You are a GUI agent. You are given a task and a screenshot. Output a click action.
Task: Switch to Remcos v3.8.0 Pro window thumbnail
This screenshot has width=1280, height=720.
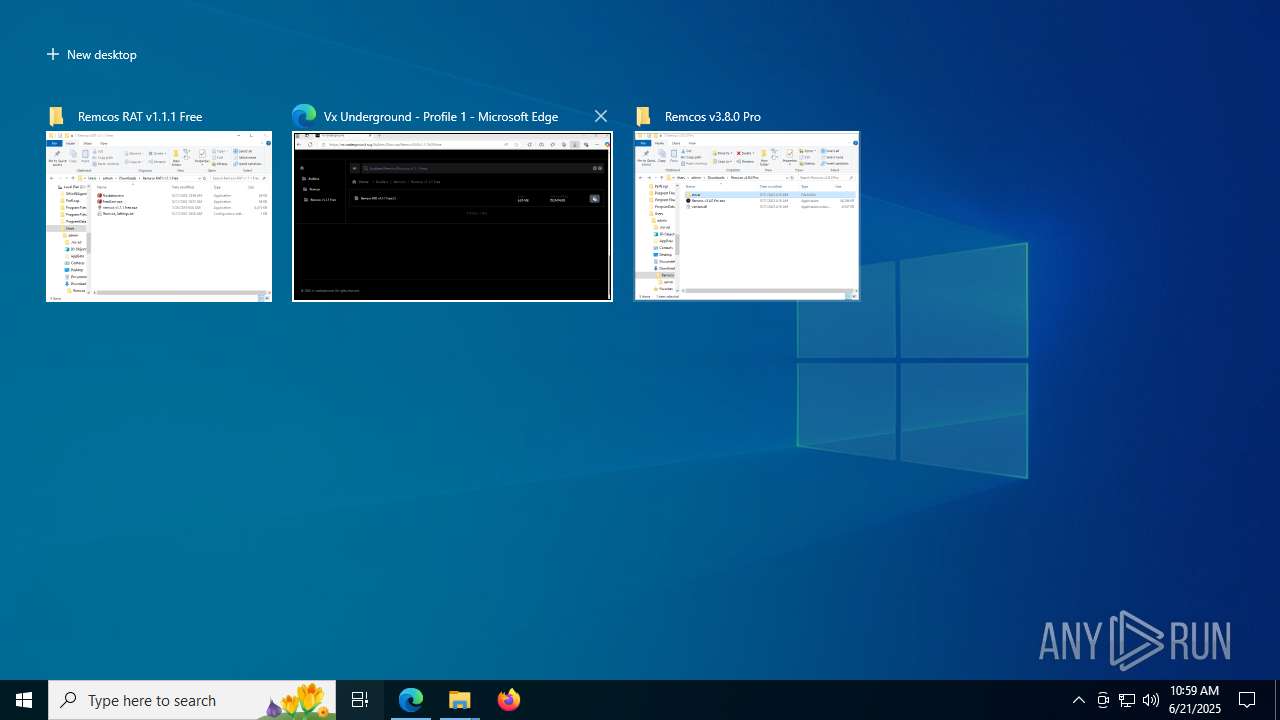point(747,216)
